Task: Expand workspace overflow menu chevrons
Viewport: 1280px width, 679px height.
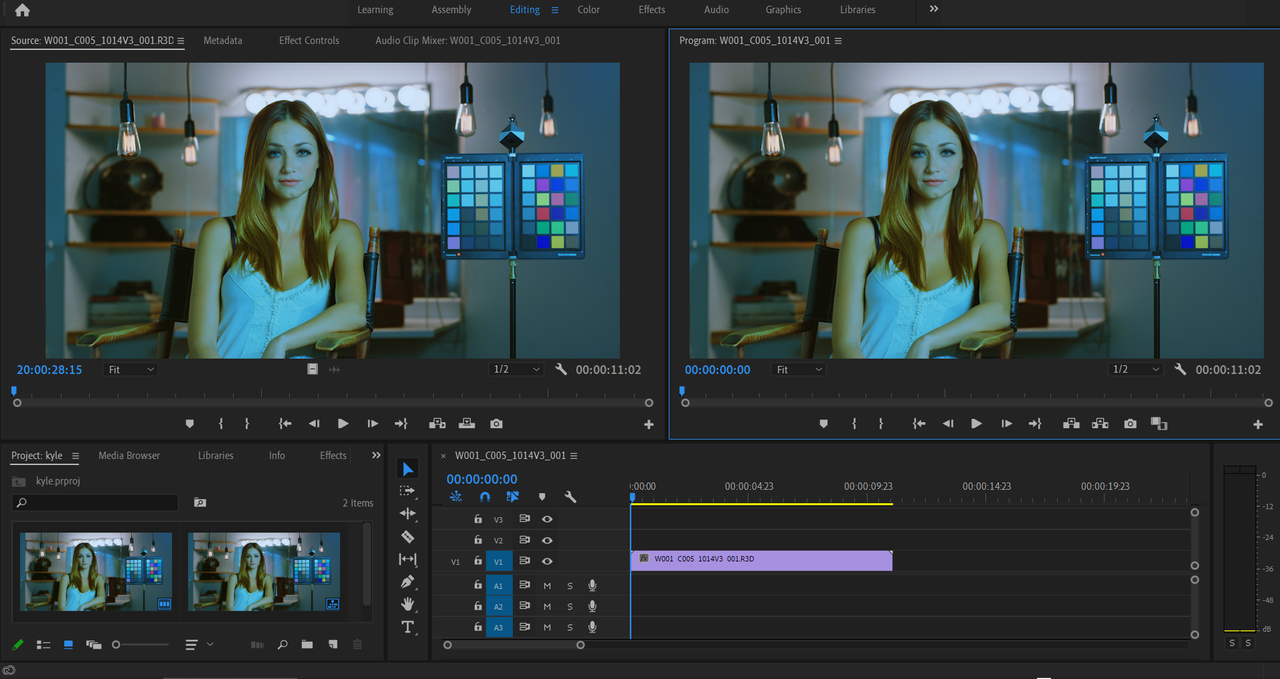Action: (934, 9)
